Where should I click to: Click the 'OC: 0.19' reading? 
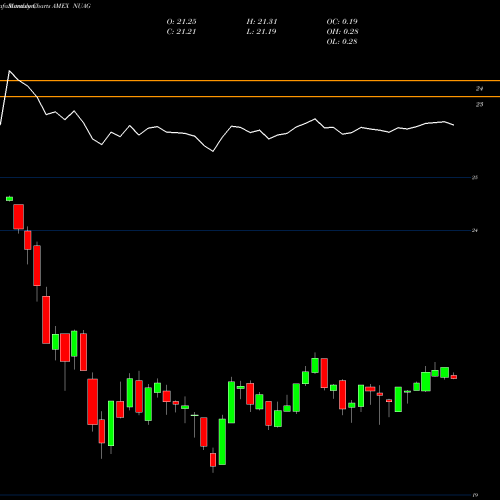click(342, 22)
